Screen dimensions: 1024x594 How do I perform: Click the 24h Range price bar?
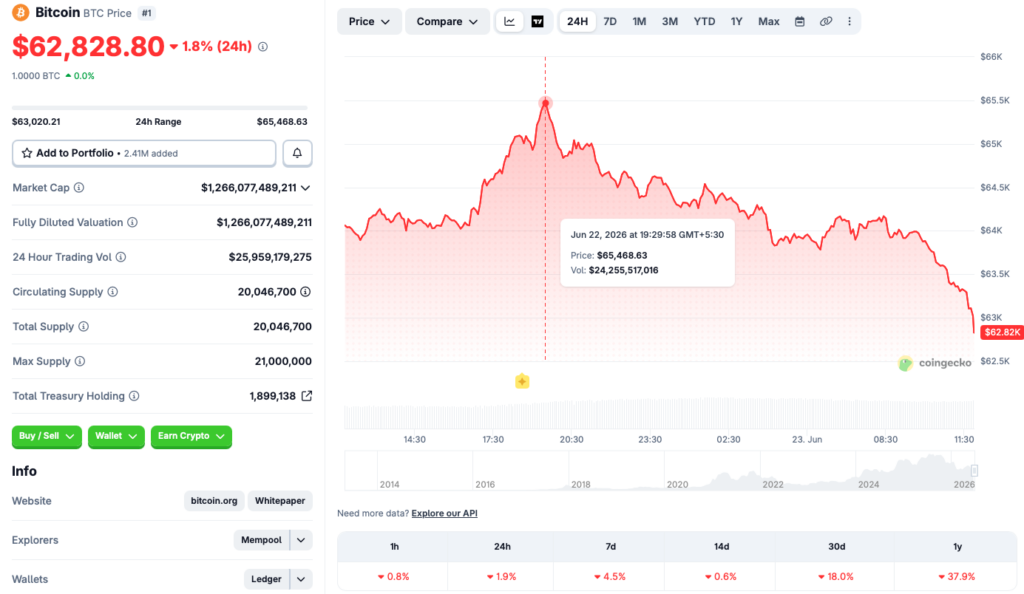click(159, 107)
